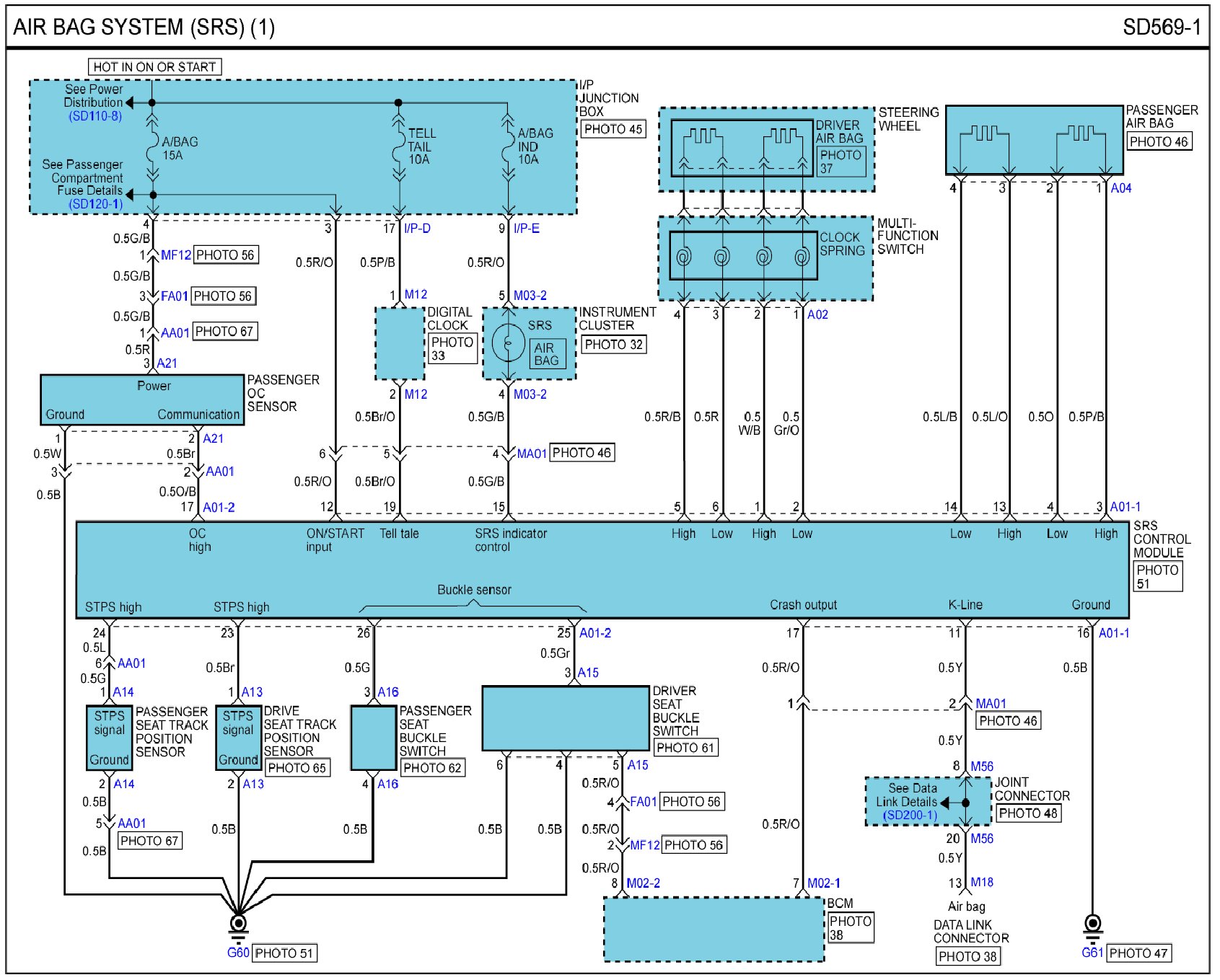Open PHOTO 61 for driver seat buckle switch
Viewport: 1220px width, 980px height.
coord(685,748)
